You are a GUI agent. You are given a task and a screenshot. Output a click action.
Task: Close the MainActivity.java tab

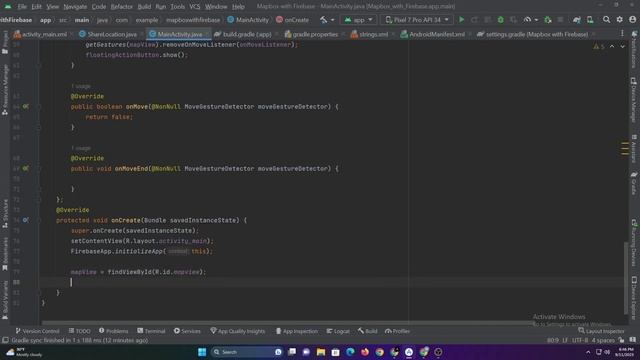(x=207, y=34)
